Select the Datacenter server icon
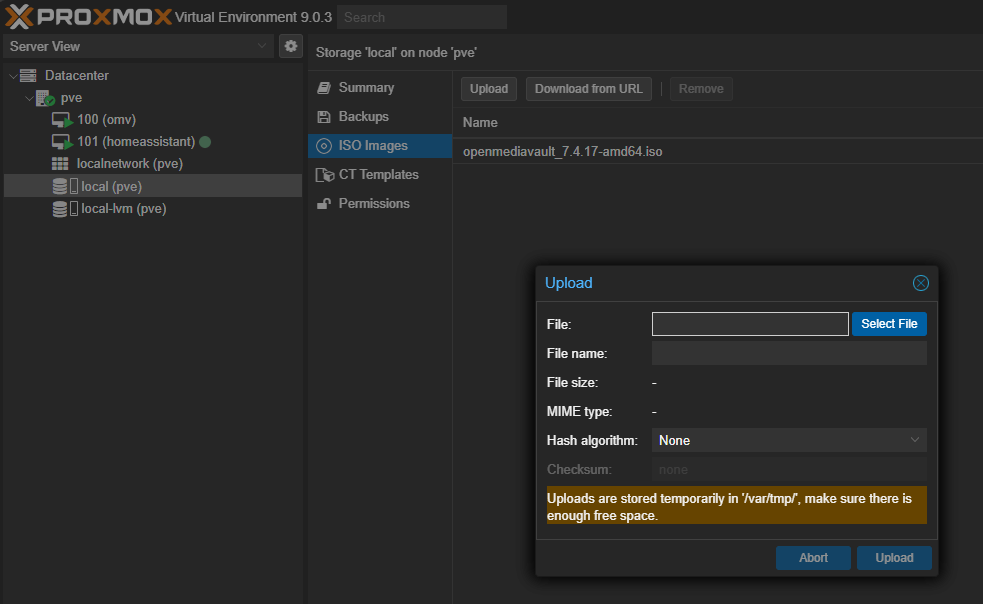The height and width of the screenshot is (604, 983). coord(28,76)
